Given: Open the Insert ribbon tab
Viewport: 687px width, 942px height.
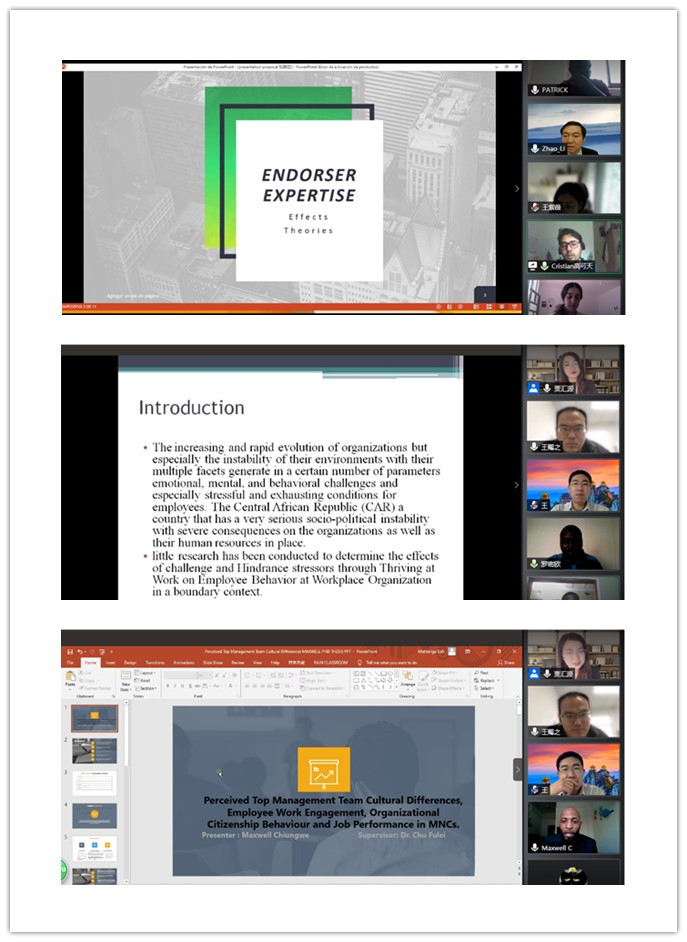Looking at the screenshot, I should 110,662.
